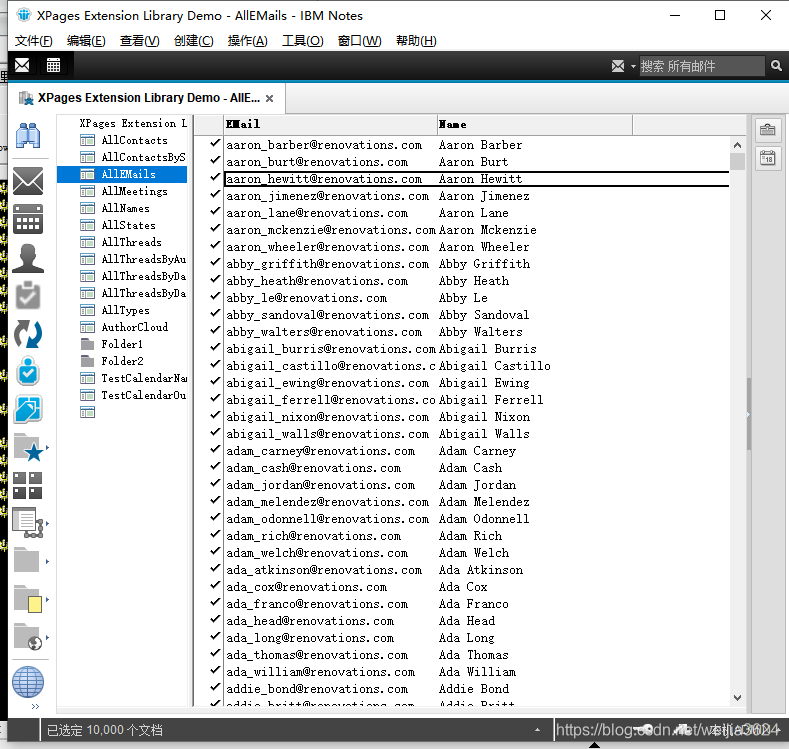This screenshot has width=789, height=749.
Task: Expand arrow beside globe folder icon
Action: 47,637
